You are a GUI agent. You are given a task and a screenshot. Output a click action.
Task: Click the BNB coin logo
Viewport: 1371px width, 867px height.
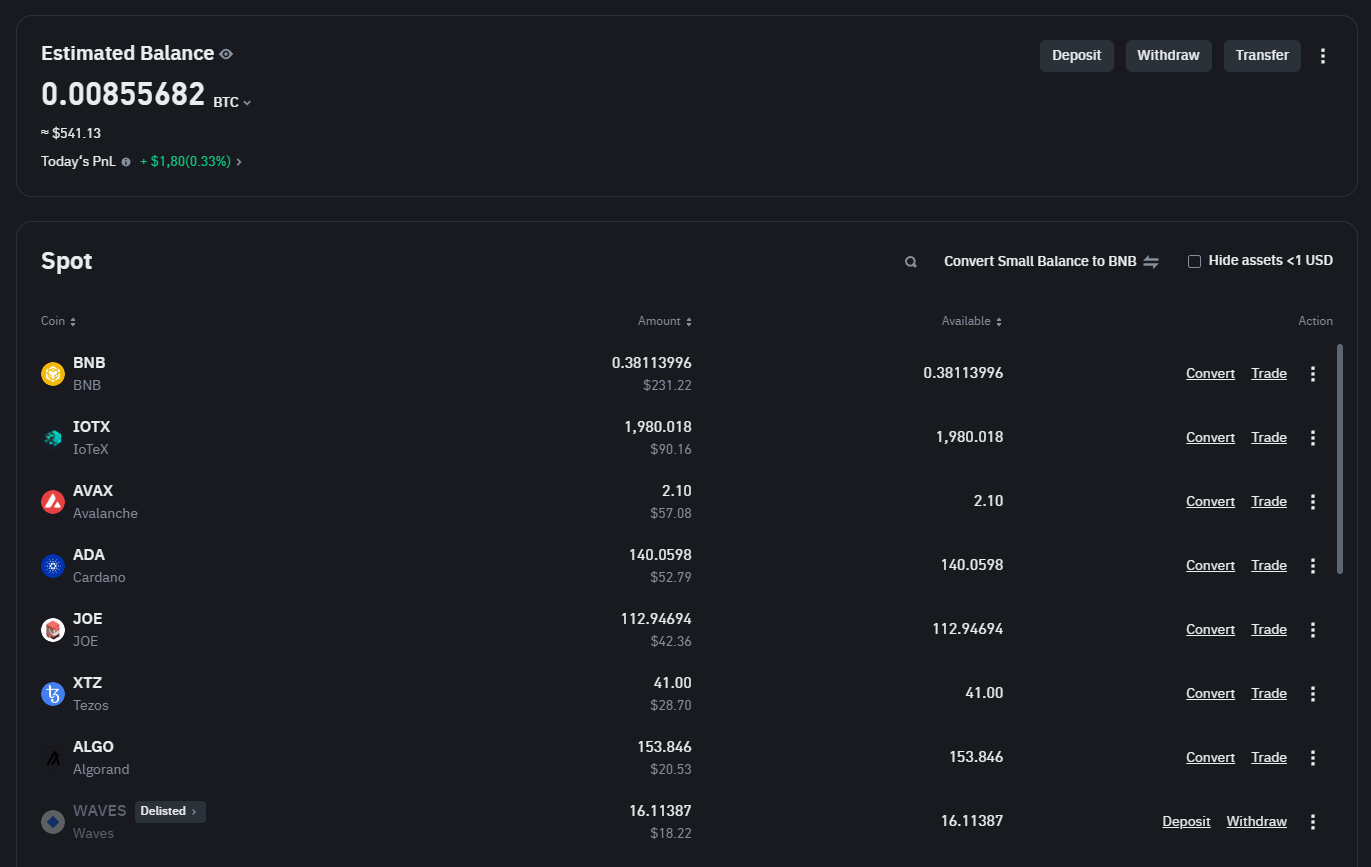tap(53, 374)
